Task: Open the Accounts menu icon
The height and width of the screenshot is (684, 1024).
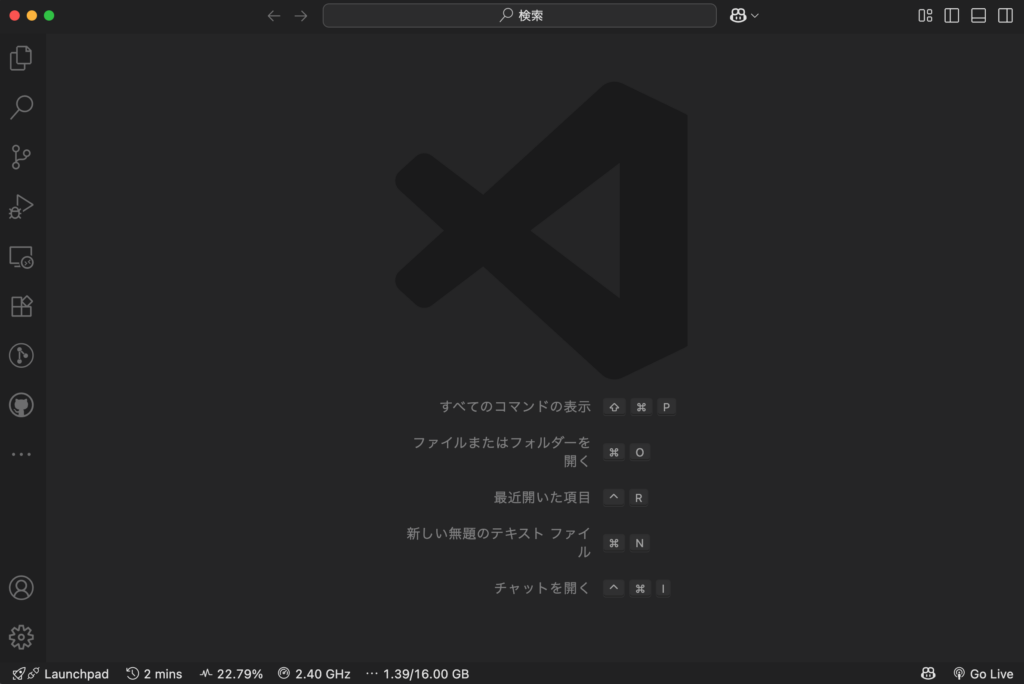Action: pyautogui.click(x=21, y=588)
